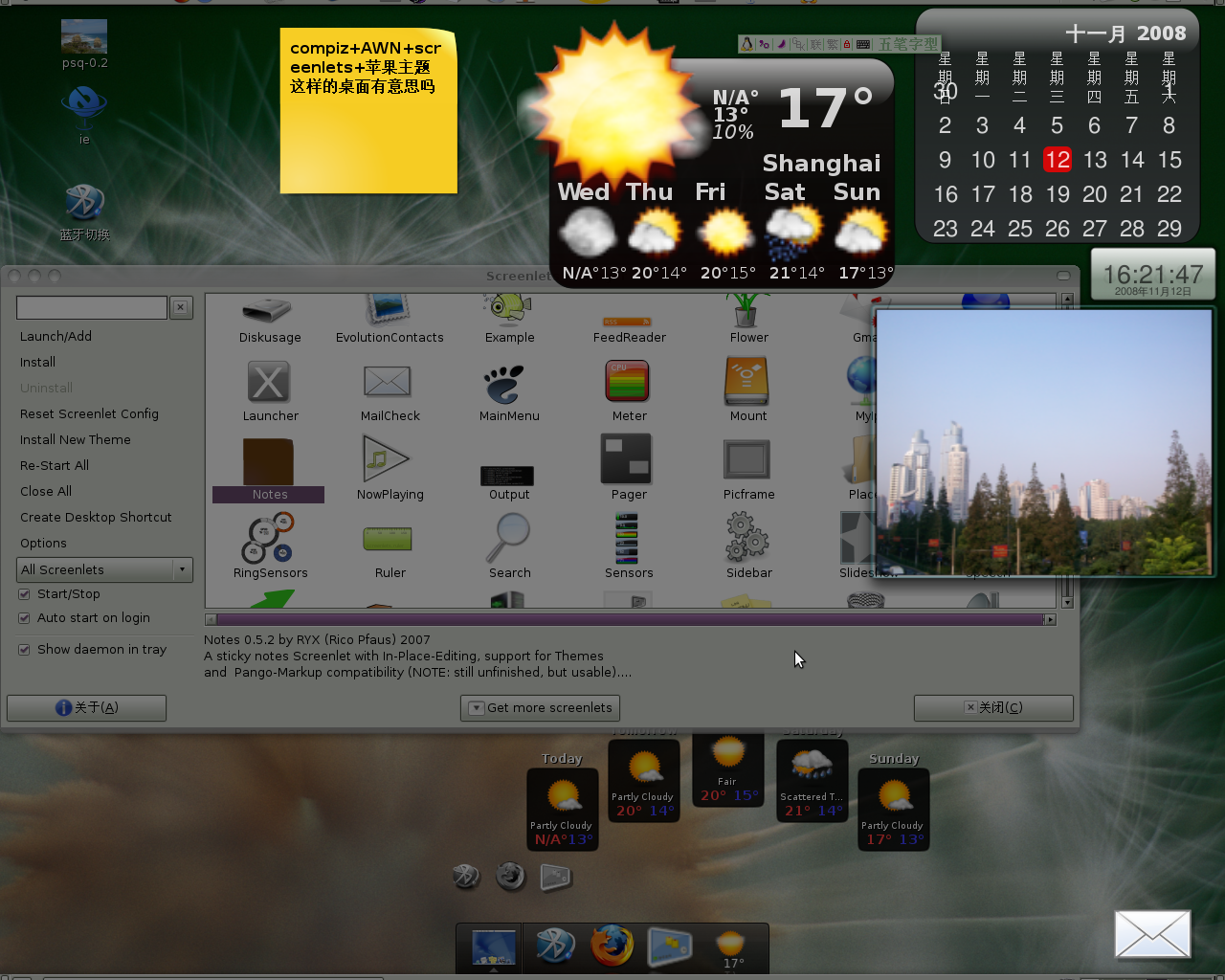Choose Install in the sidebar

[37, 362]
